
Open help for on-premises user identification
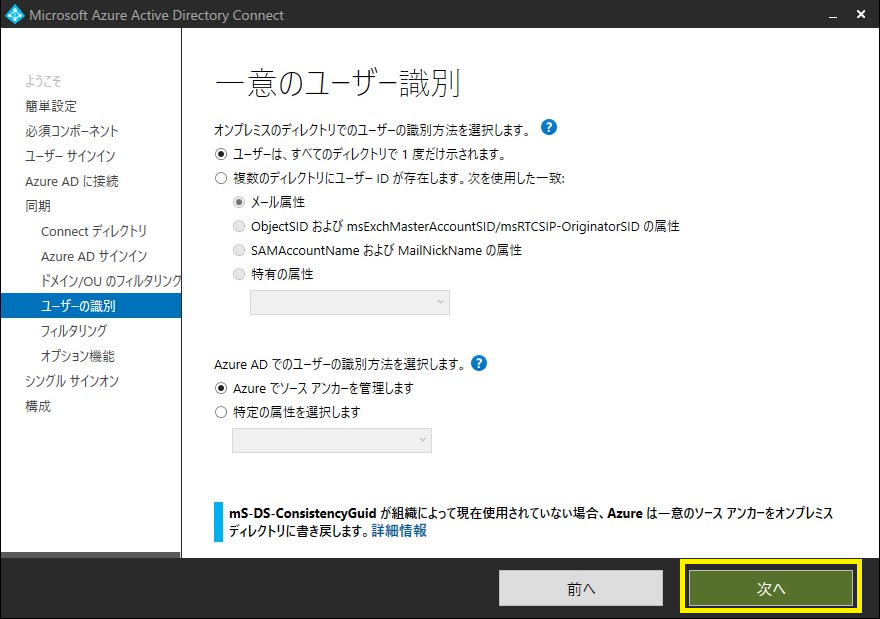point(549,127)
